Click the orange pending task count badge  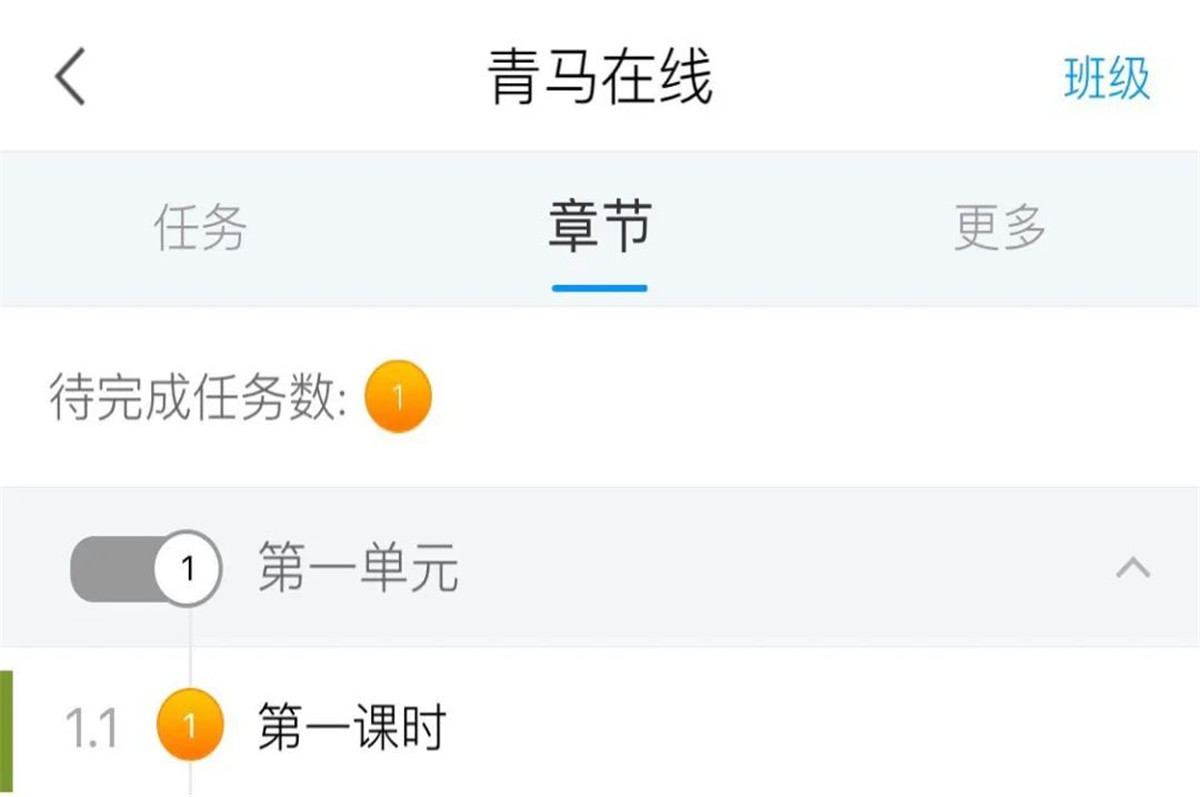click(x=398, y=397)
